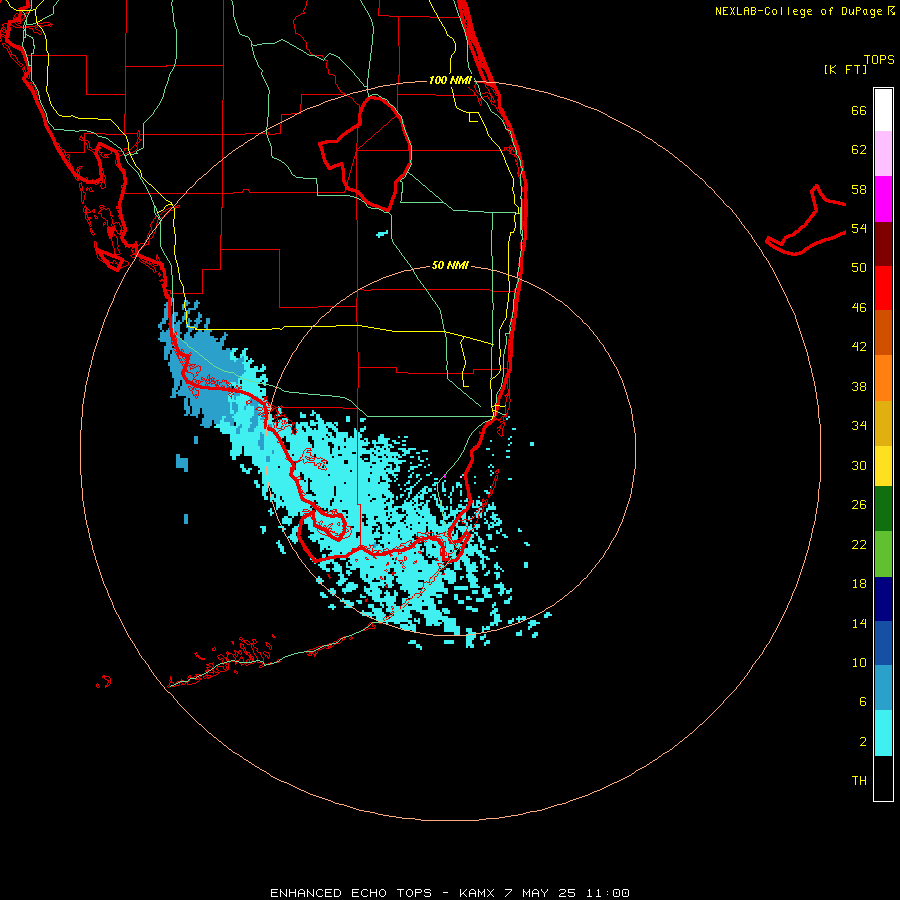Click the legend value "50"
The image size is (900, 900).
(x=859, y=268)
